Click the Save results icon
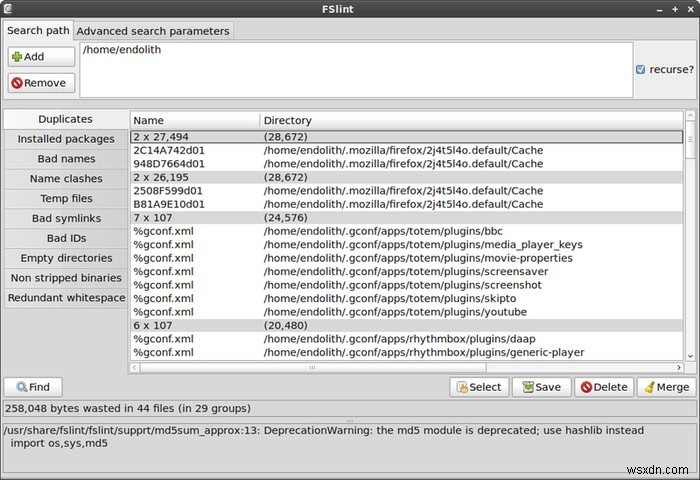This screenshot has width=700, height=480. tap(528, 387)
